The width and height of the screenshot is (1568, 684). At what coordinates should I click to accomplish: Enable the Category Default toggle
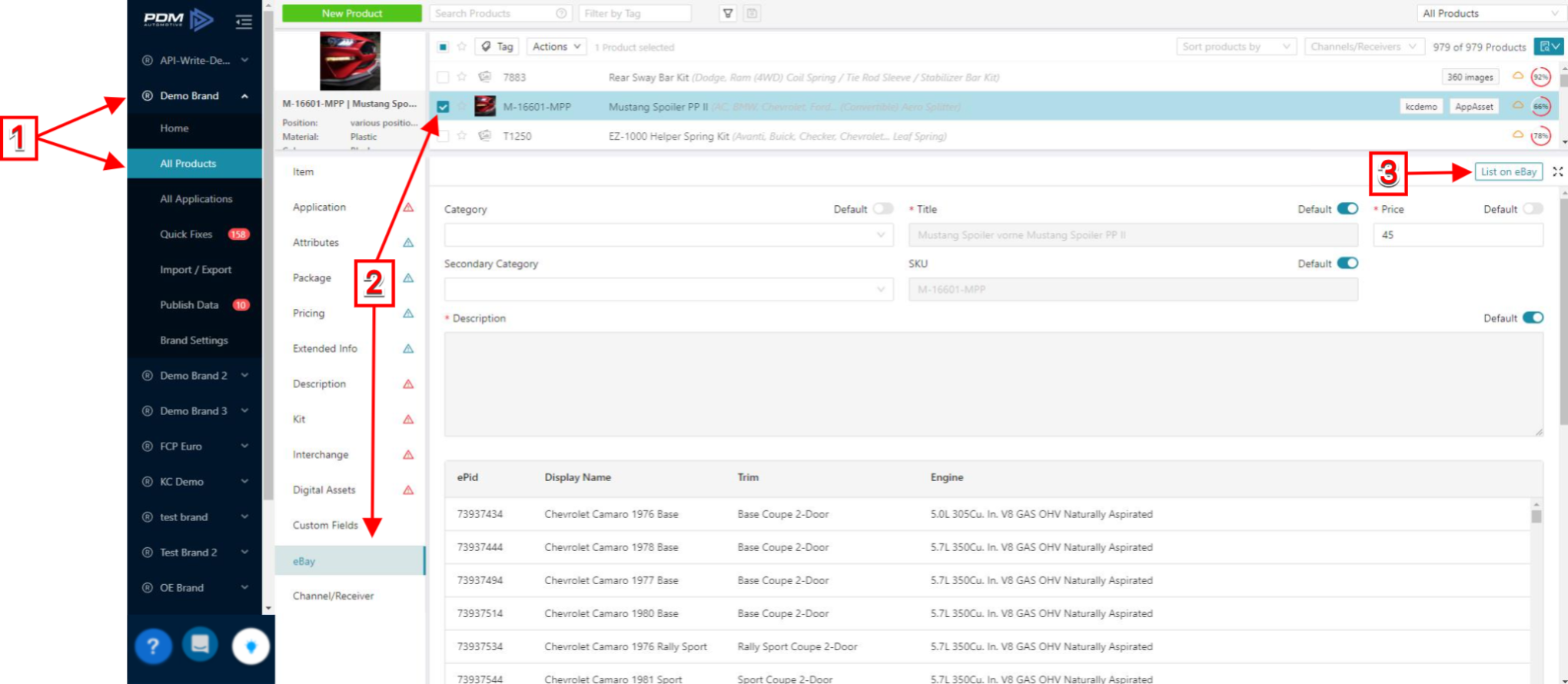(x=883, y=209)
